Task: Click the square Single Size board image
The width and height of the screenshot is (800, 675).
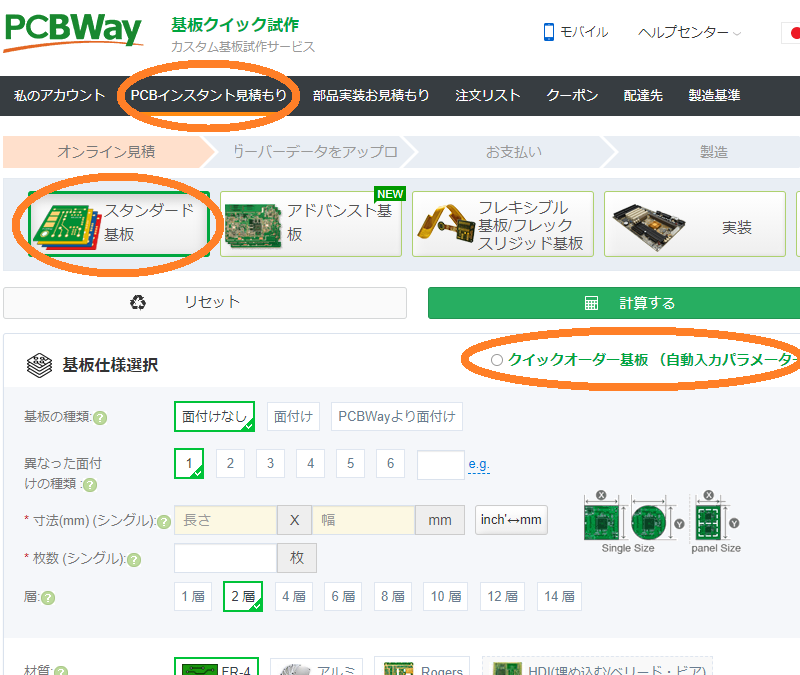Action: (x=601, y=523)
